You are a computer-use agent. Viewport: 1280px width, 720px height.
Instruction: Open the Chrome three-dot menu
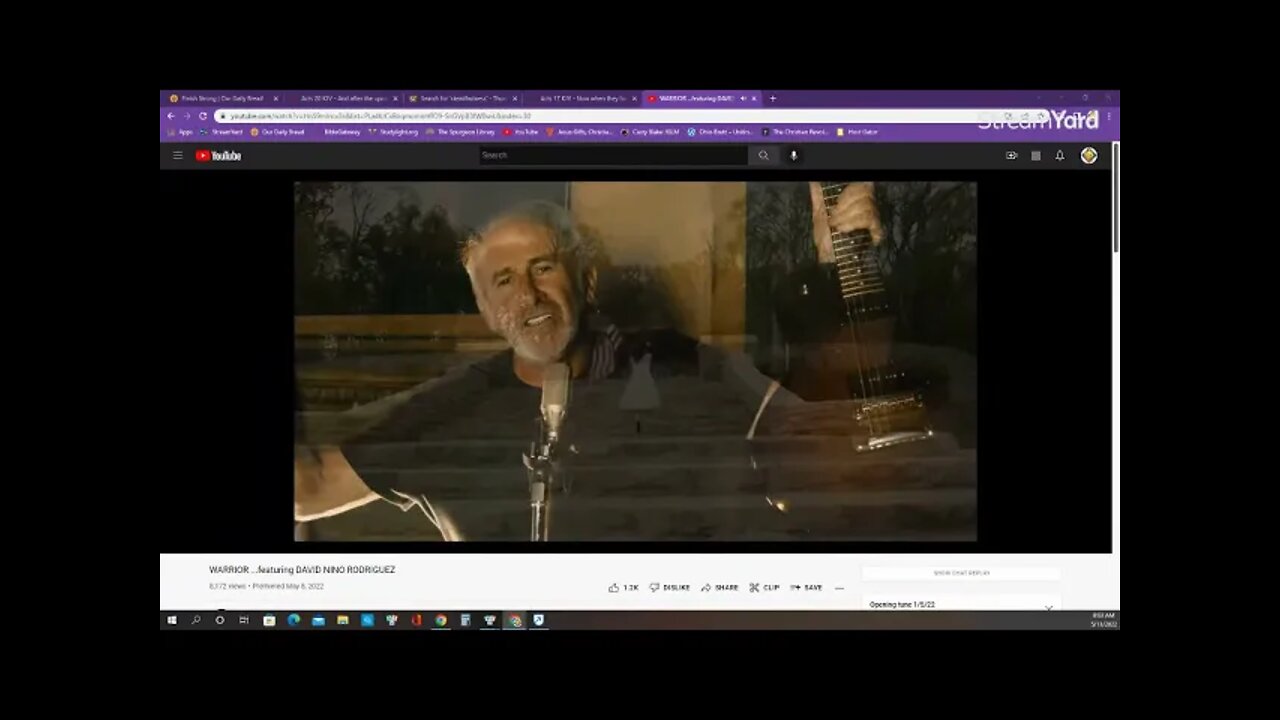[1108, 116]
